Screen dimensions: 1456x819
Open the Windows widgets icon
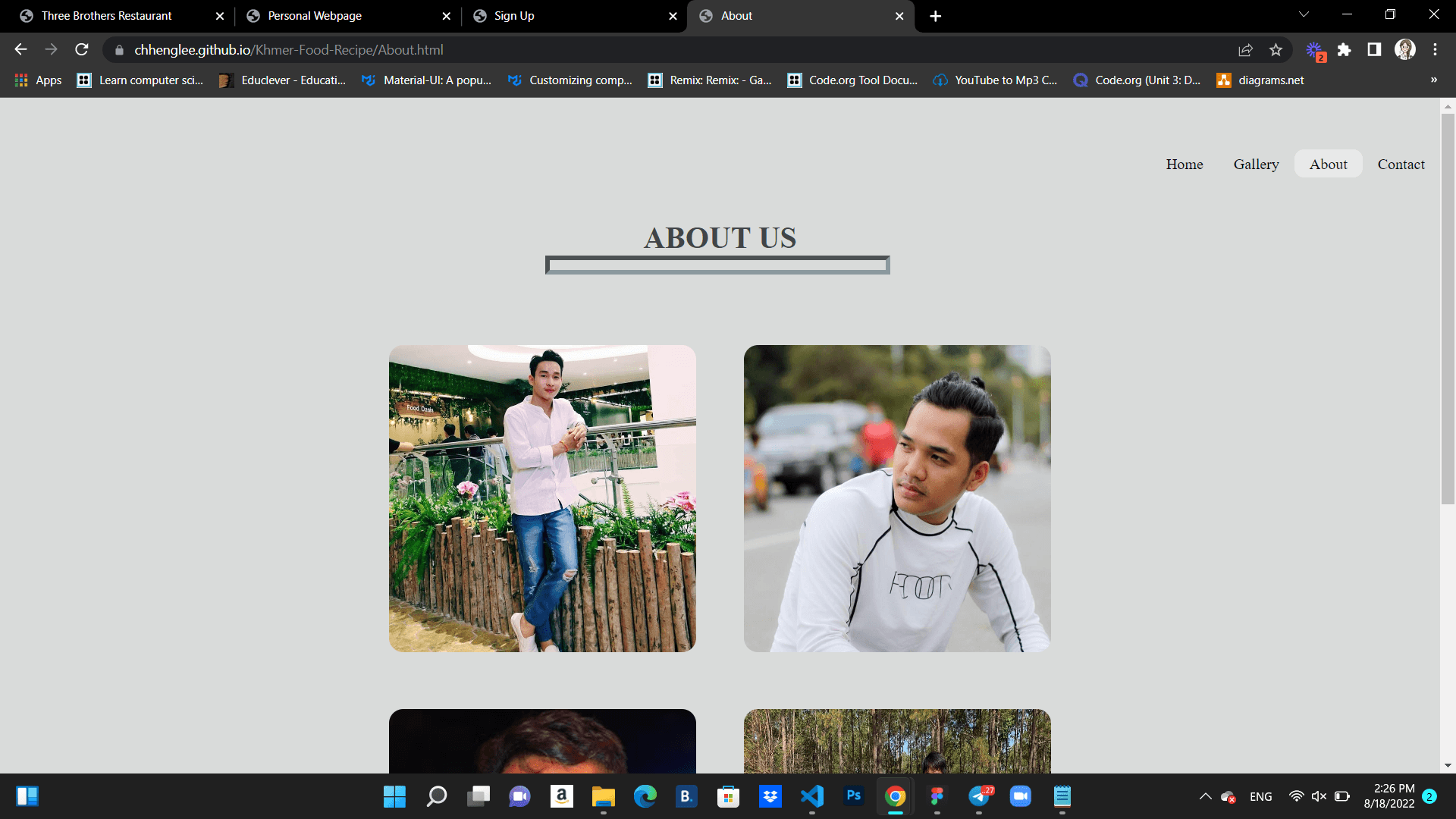27,796
